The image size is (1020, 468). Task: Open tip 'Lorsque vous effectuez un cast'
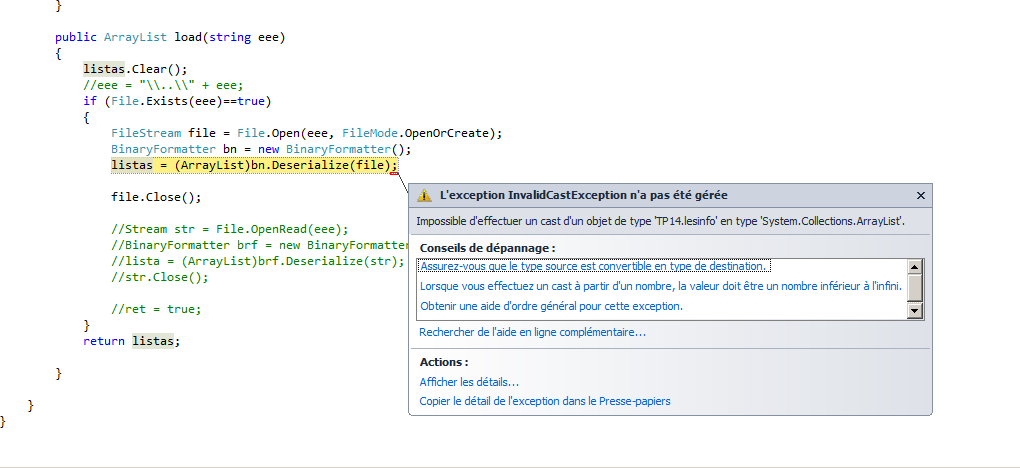coord(660,286)
